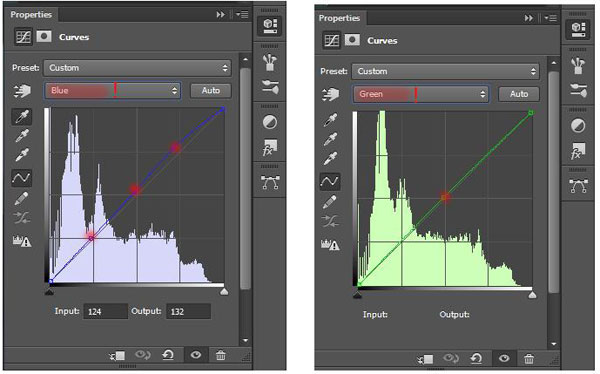Viewport: 600px width, 374px height.
Task: Click Auto button in Green curves panel
Action: click(x=519, y=94)
